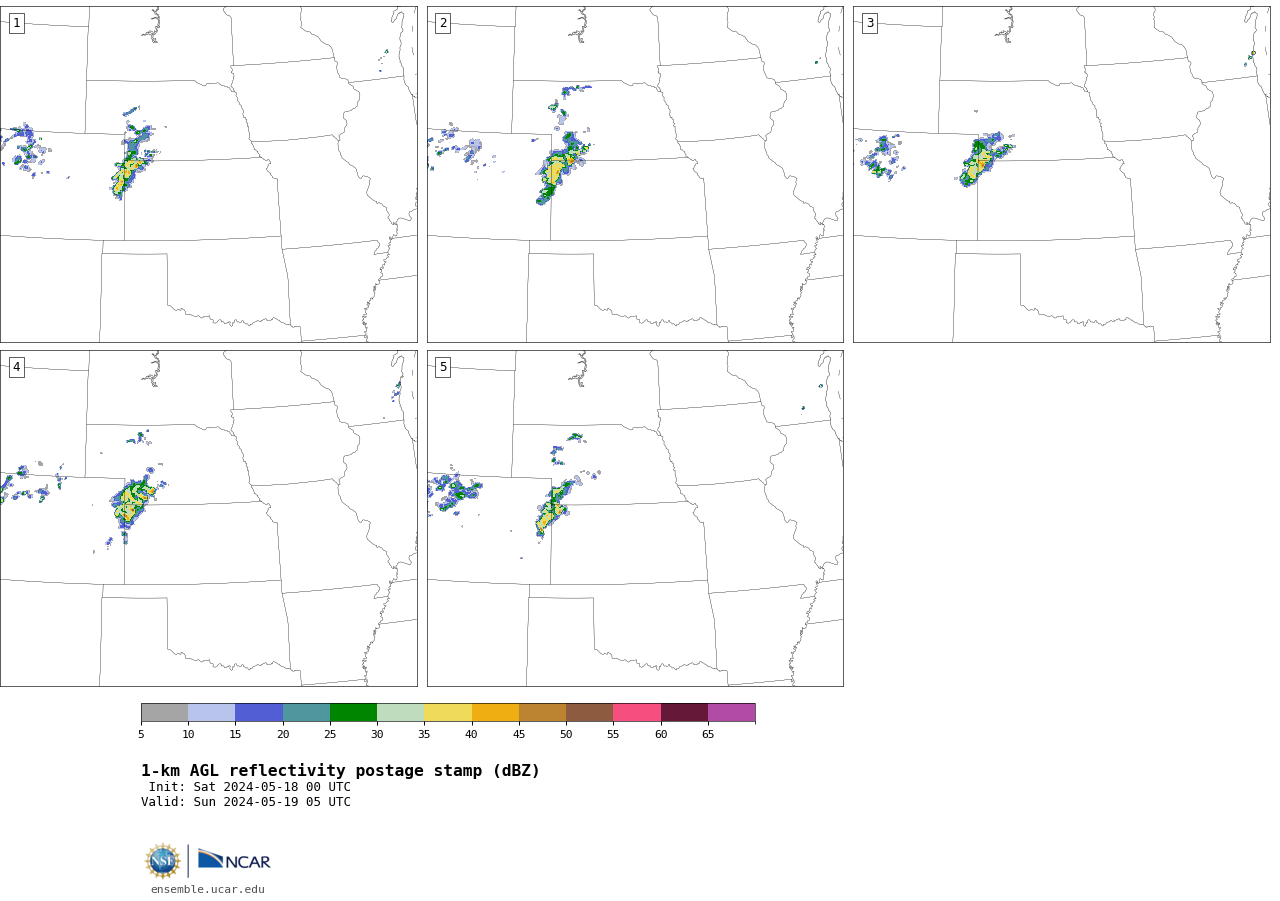Viewport: 1280px width, 901px height.
Task: Open ensemble member 4 reflectivity map
Action: click(x=208, y=518)
